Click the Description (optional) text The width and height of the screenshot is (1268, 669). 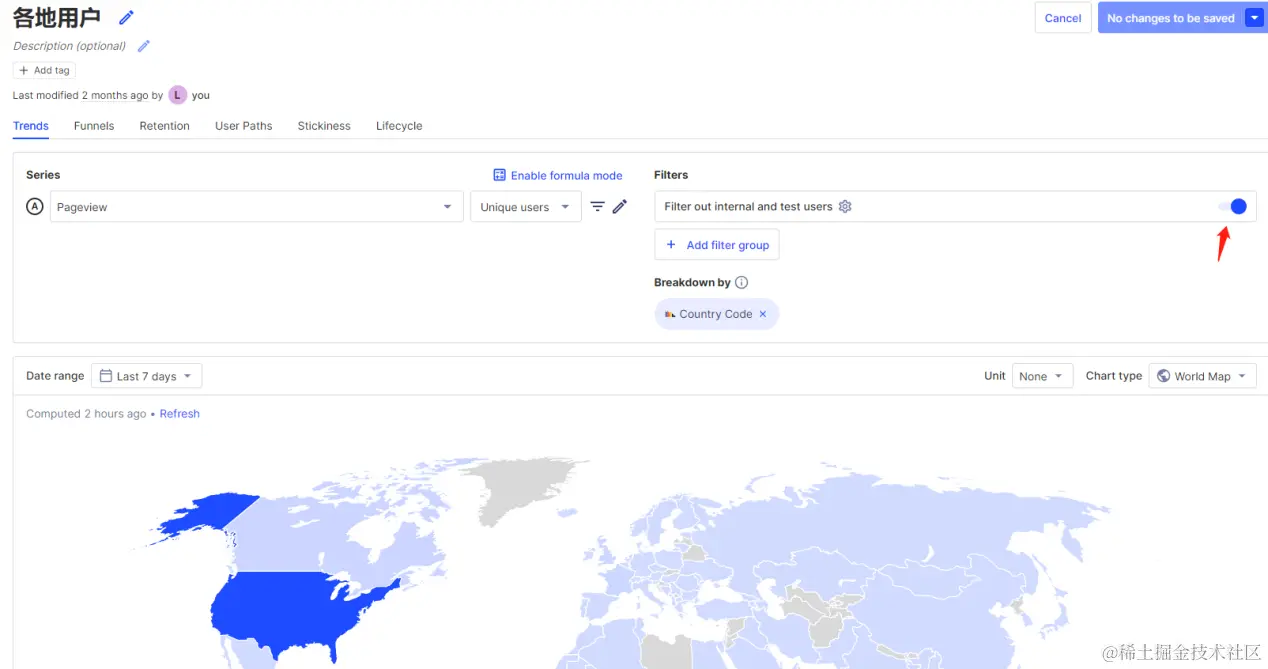coord(70,46)
